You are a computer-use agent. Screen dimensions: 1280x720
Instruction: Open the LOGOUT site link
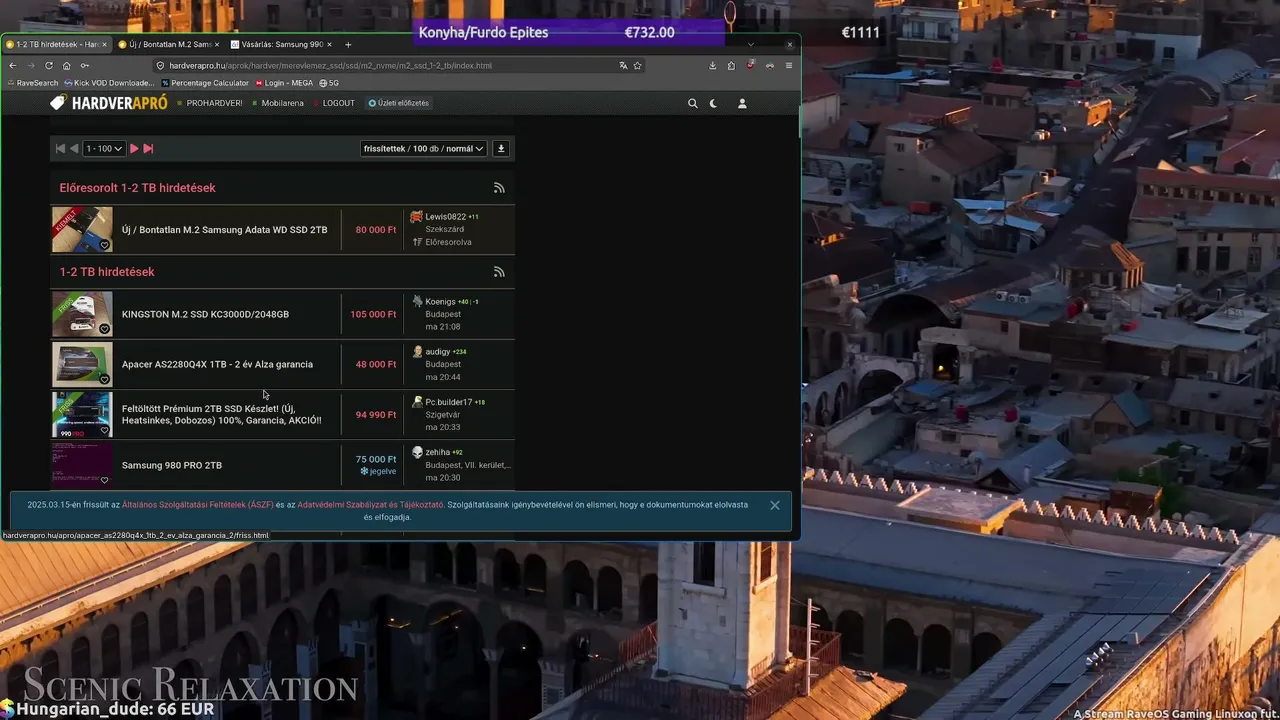334,103
